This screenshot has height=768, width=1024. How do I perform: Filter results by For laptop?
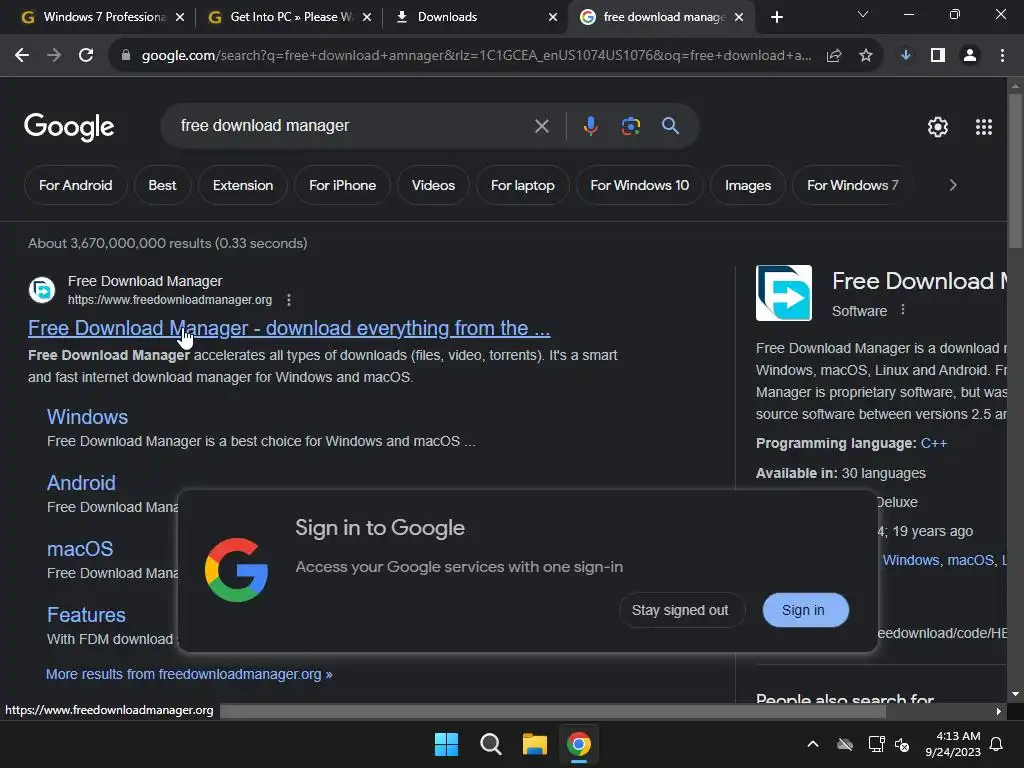coord(522,185)
